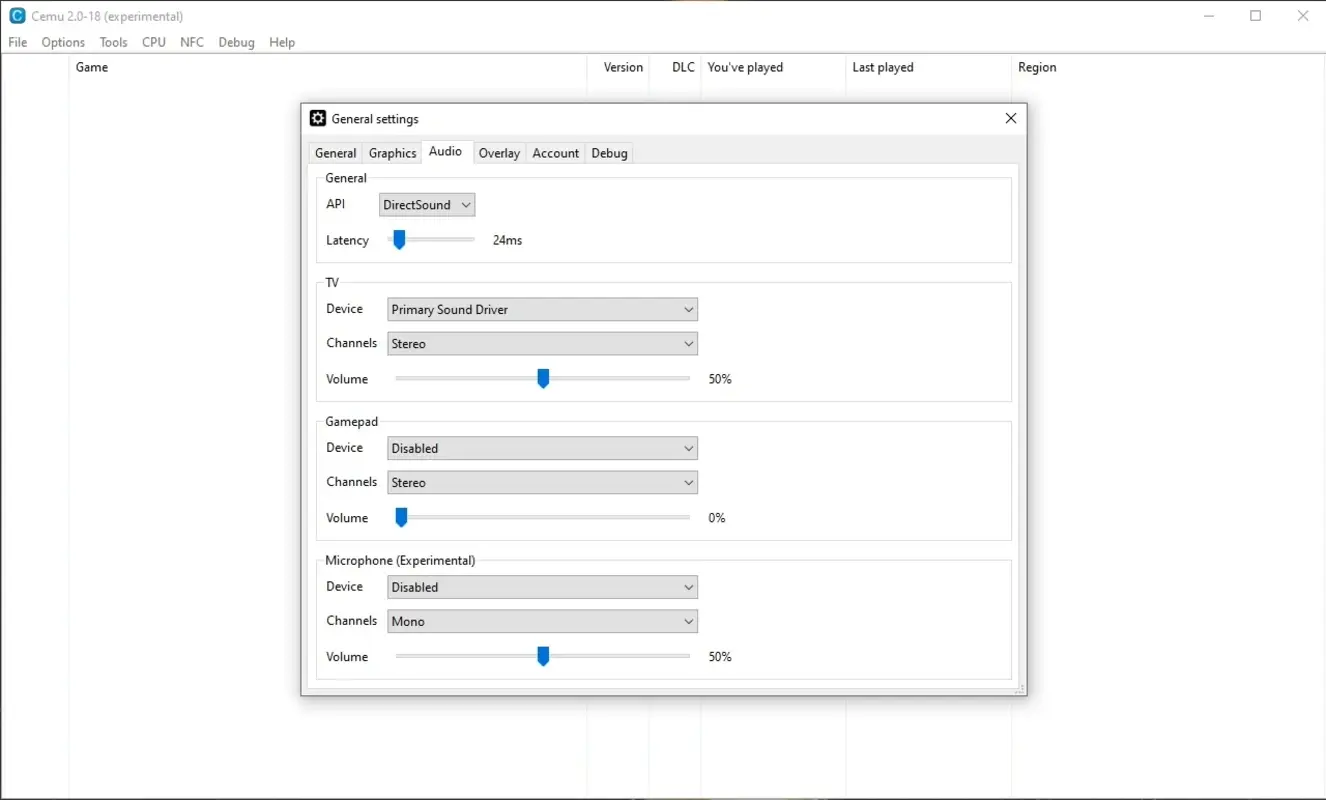The image size is (1326, 800).
Task: Click the Cemu application icon in titlebar
Action: tap(15, 15)
